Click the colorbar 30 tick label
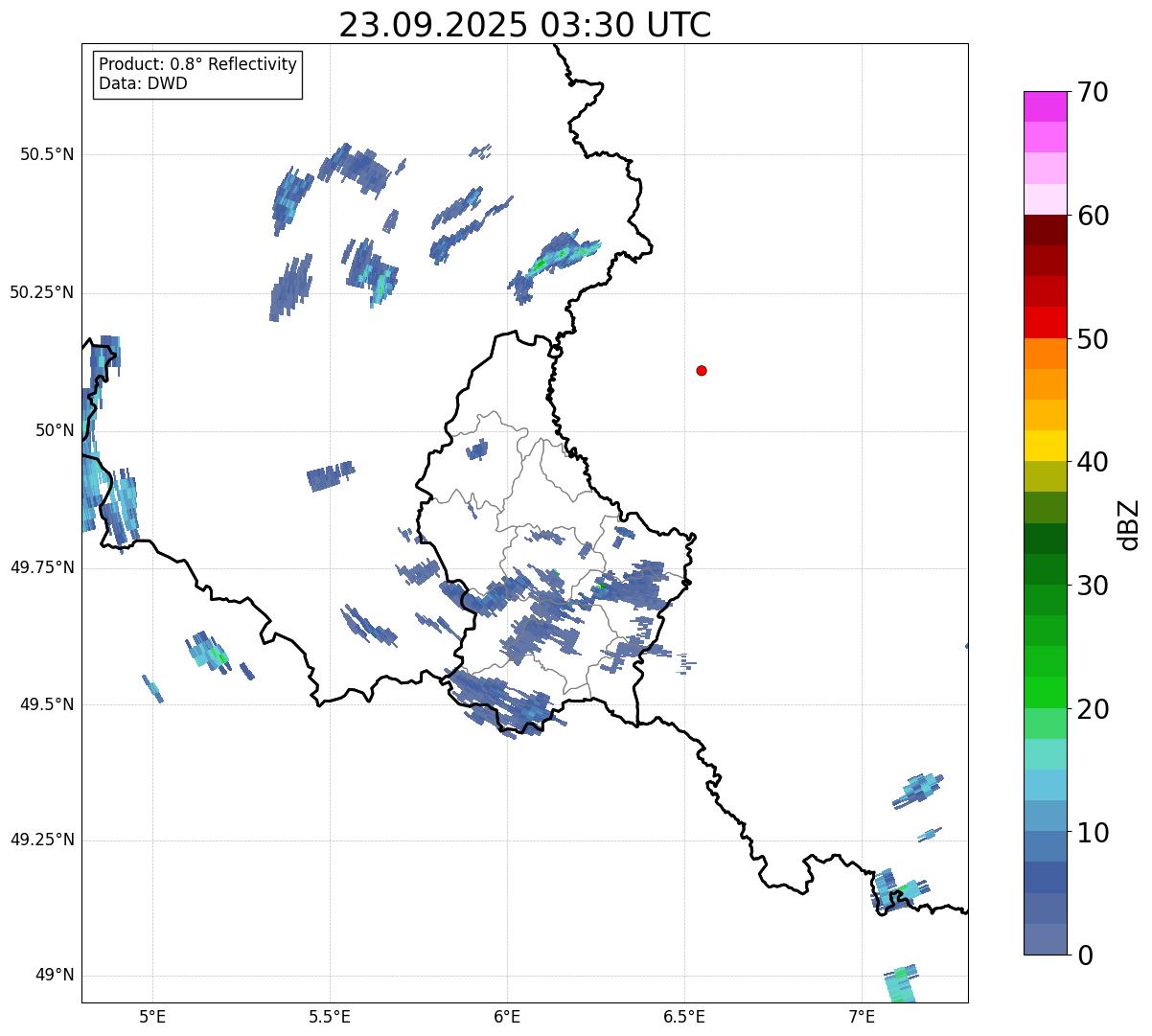Screen dimensions: 1152x1036 (x=1094, y=586)
